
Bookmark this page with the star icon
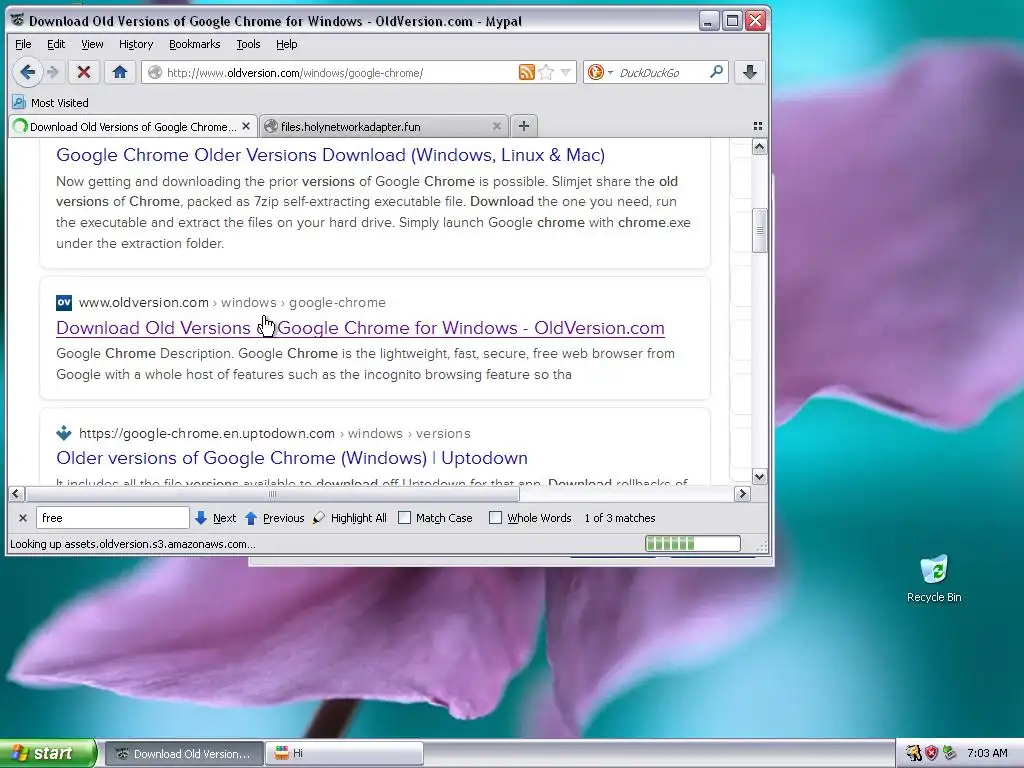[x=546, y=72]
